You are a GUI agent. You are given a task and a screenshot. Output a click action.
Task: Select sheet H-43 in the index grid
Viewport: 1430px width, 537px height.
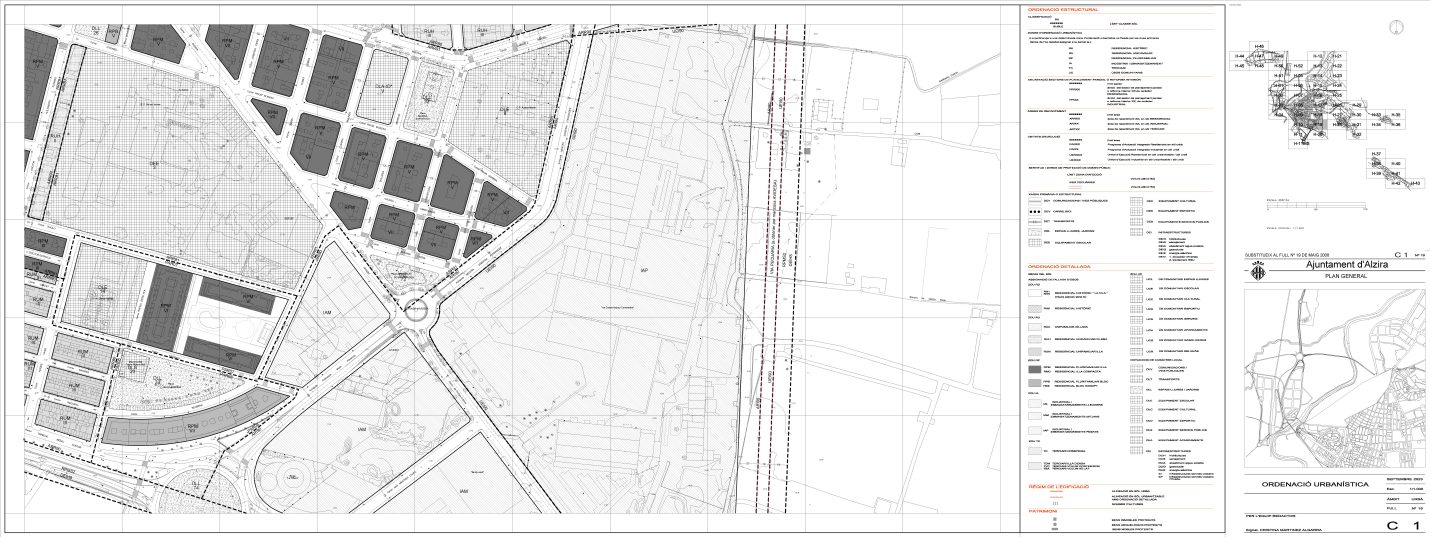[1414, 184]
